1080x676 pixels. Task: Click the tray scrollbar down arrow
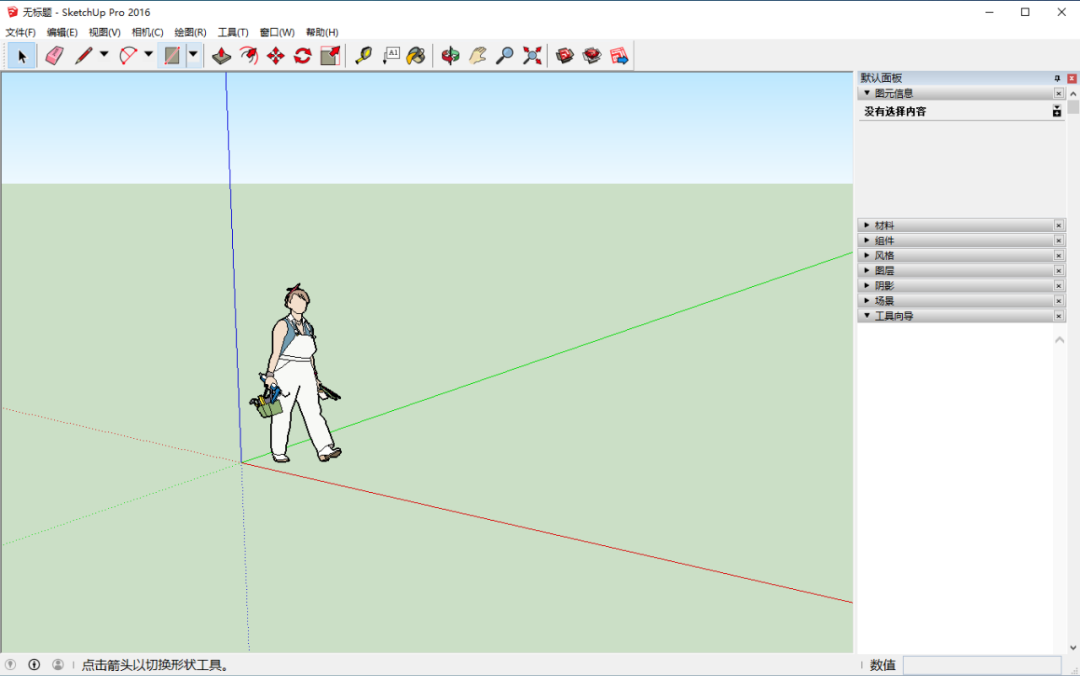coord(1073,647)
